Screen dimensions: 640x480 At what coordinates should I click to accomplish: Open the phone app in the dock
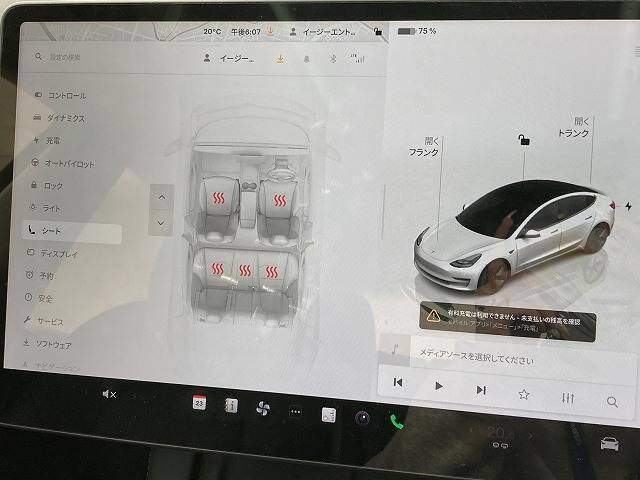(397, 420)
